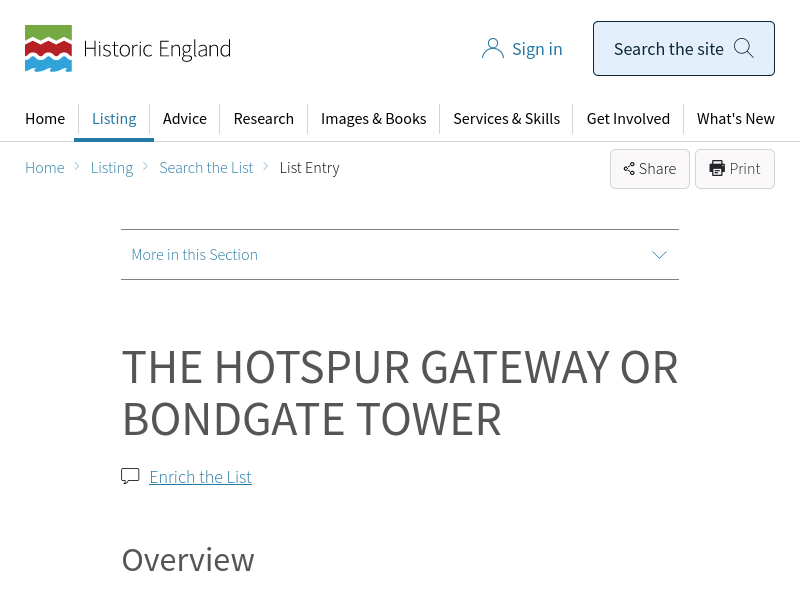The width and height of the screenshot is (800, 600).
Task: Go to the Research section
Action: click(264, 119)
